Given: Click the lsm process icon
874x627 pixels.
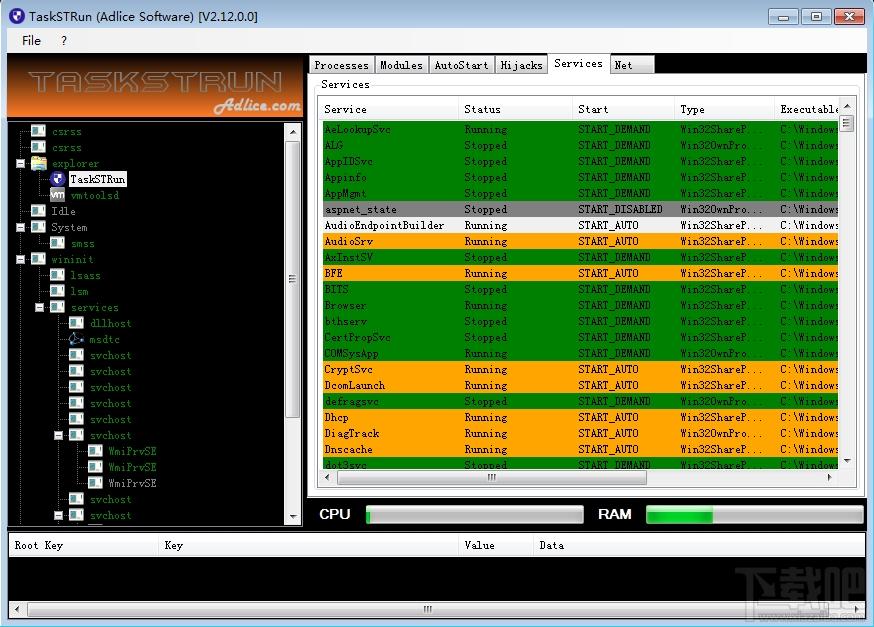Looking at the screenshot, I should pyautogui.click(x=57, y=291).
